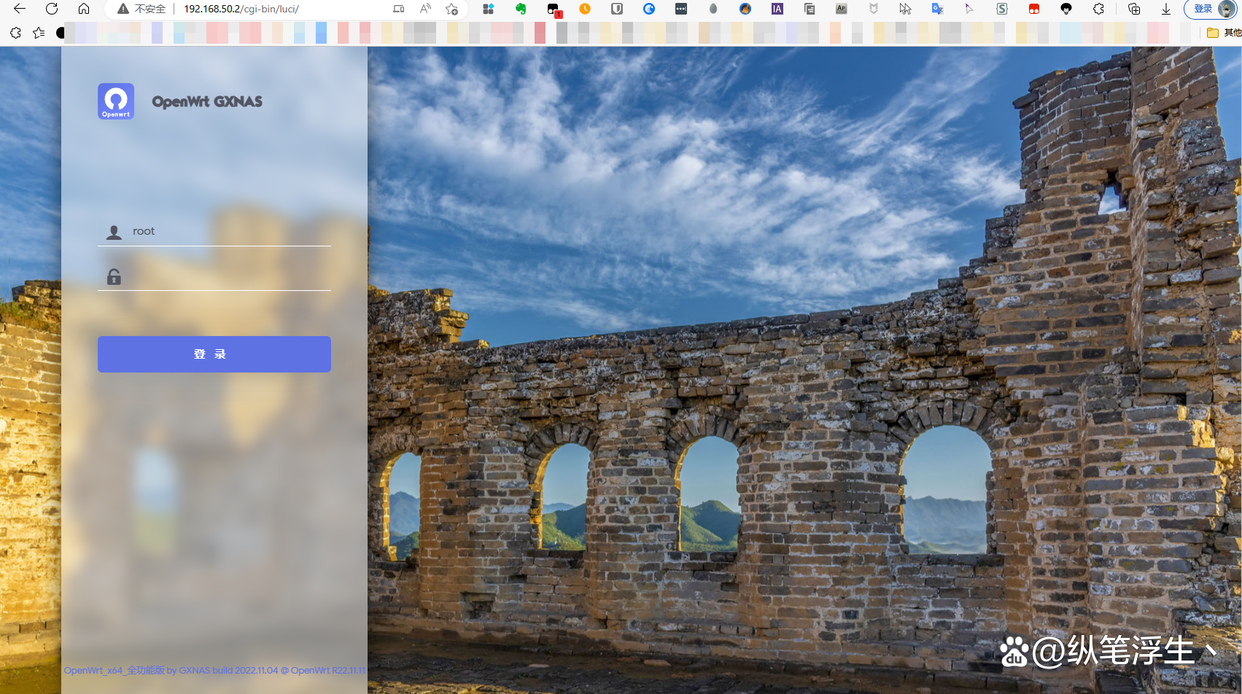Viewport: 1242px width, 694px height.
Task: Click the 不安全 security warning indicator
Action: (x=141, y=9)
